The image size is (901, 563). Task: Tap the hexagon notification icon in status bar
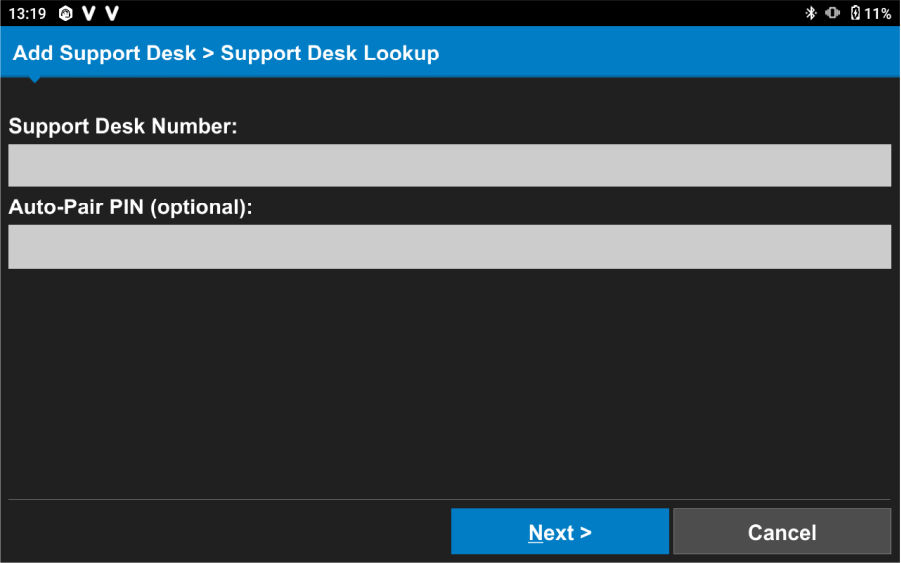[x=66, y=13]
